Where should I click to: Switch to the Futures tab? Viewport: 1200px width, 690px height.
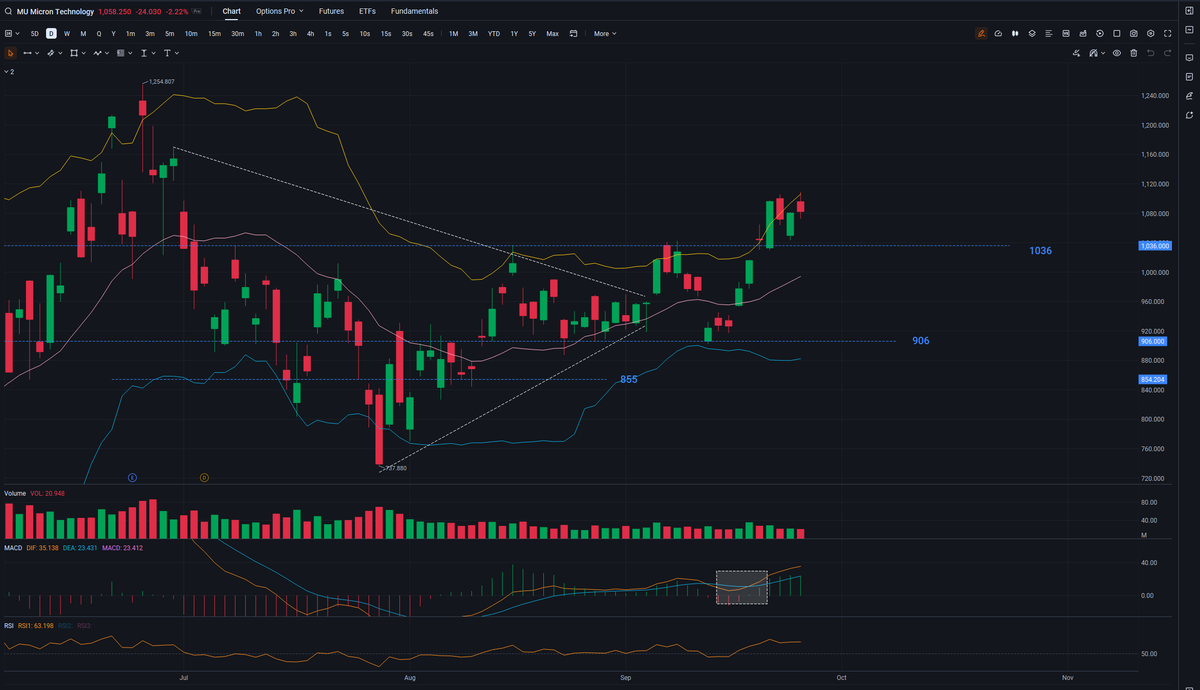point(331,11)
